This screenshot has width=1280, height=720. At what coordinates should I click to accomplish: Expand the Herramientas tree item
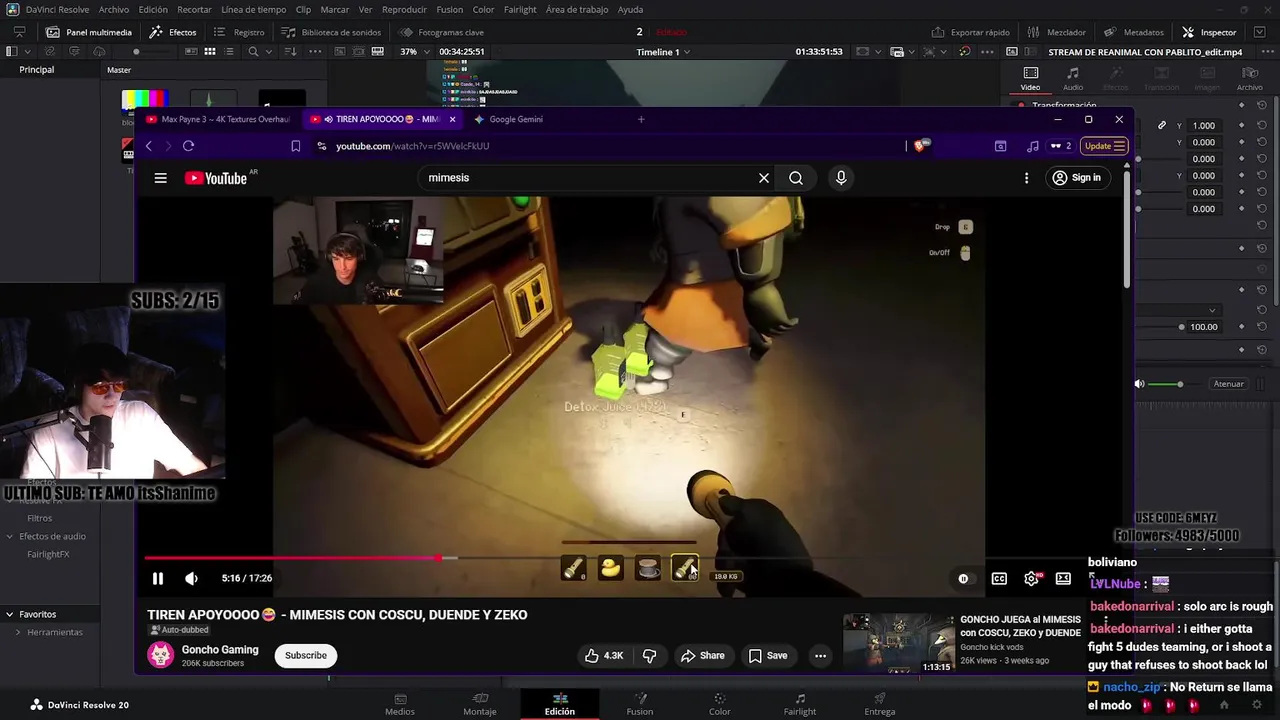(18, 632)
